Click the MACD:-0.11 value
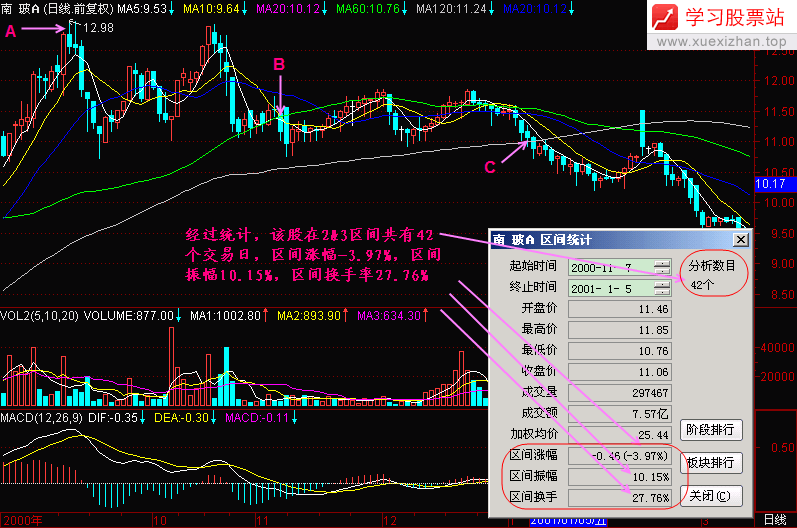This screenshot has width=797, height=528. click(x=257, y=418)
